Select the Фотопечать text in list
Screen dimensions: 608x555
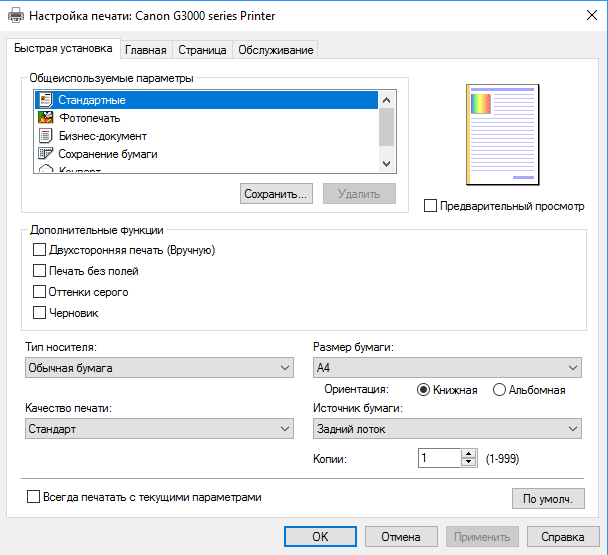90,118
